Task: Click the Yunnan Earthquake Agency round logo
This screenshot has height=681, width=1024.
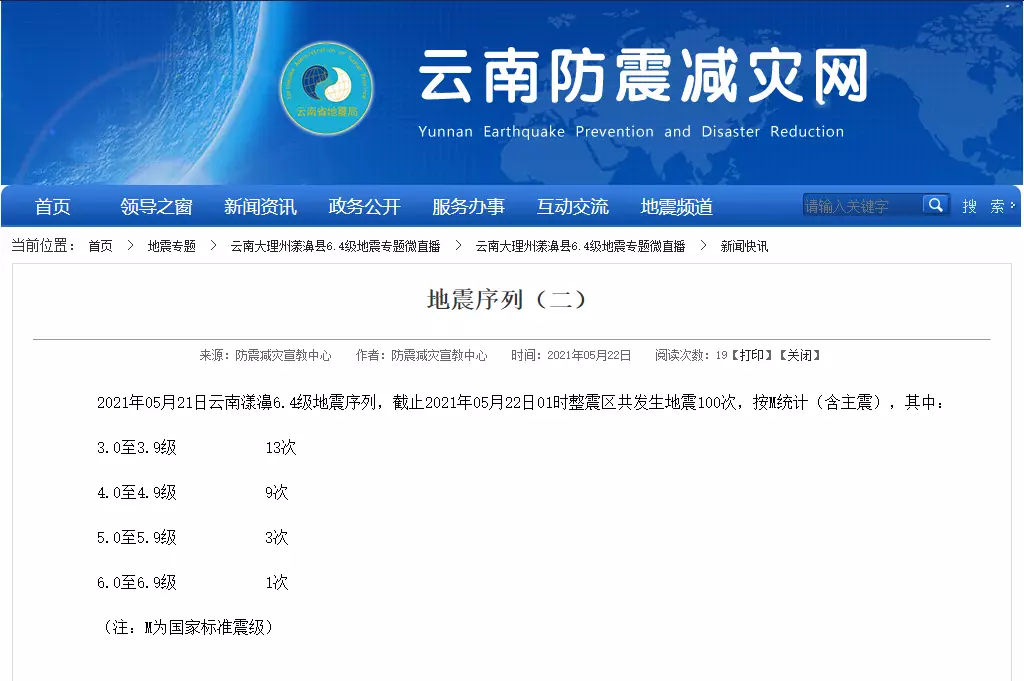Action: point(325,88)
